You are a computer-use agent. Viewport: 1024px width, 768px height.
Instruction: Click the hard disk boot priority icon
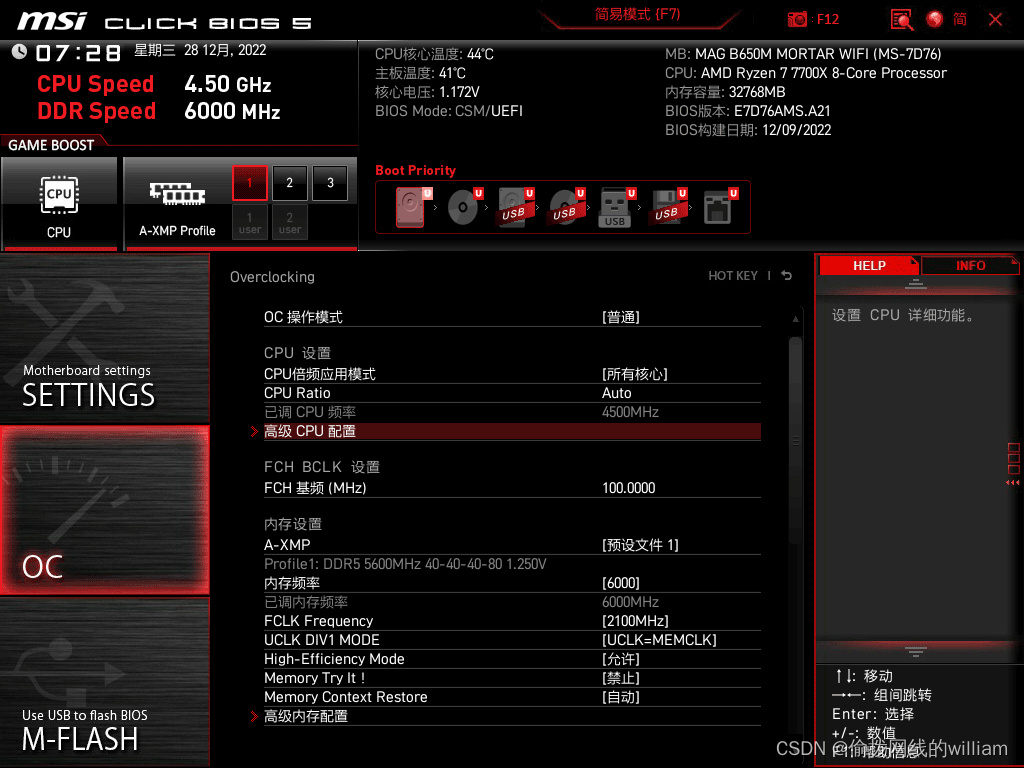pyautogui.click(x=412, y=206)
